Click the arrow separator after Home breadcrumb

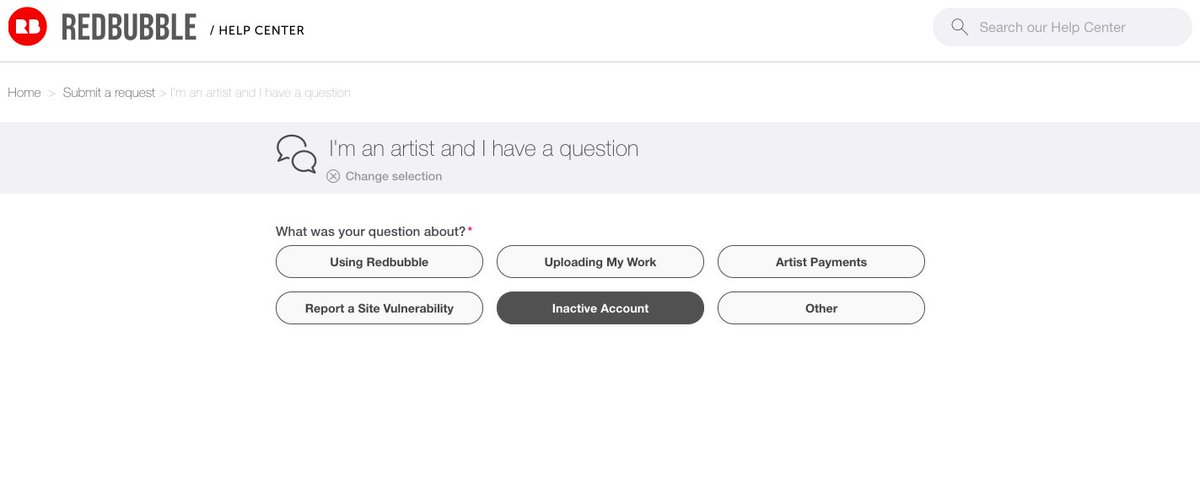click(x=52, y=92)
